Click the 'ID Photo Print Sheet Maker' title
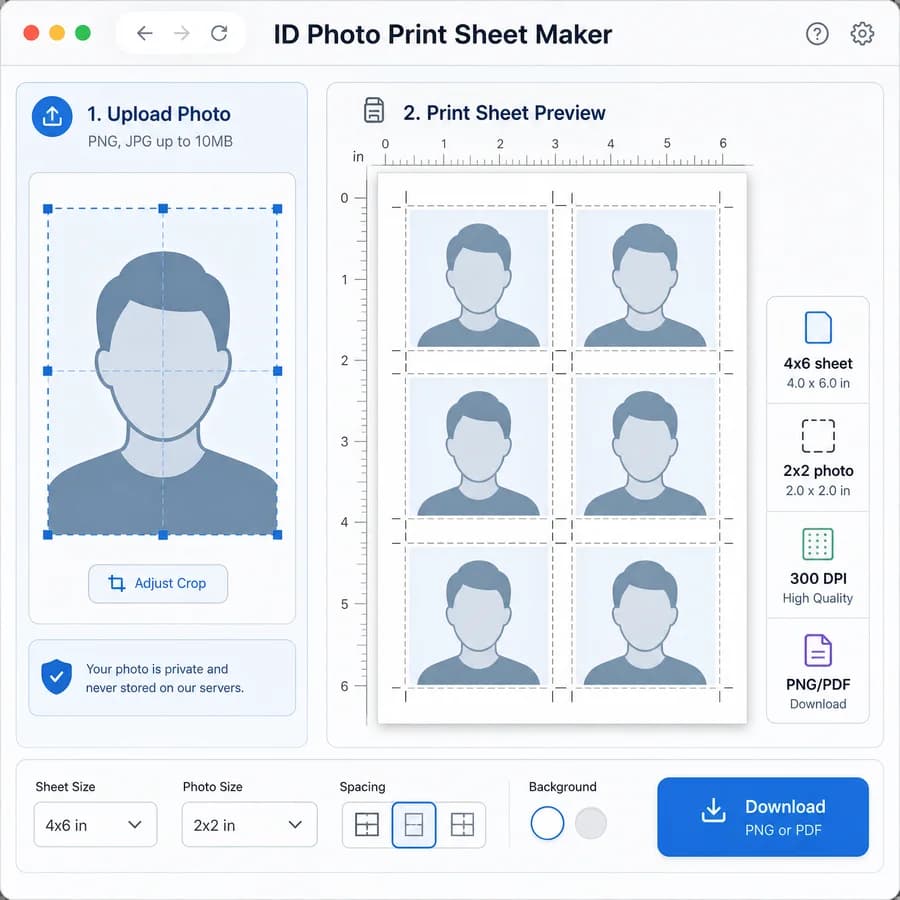This screenshot has width=900, height=900. pyautogui.click(x=443, y=34)
